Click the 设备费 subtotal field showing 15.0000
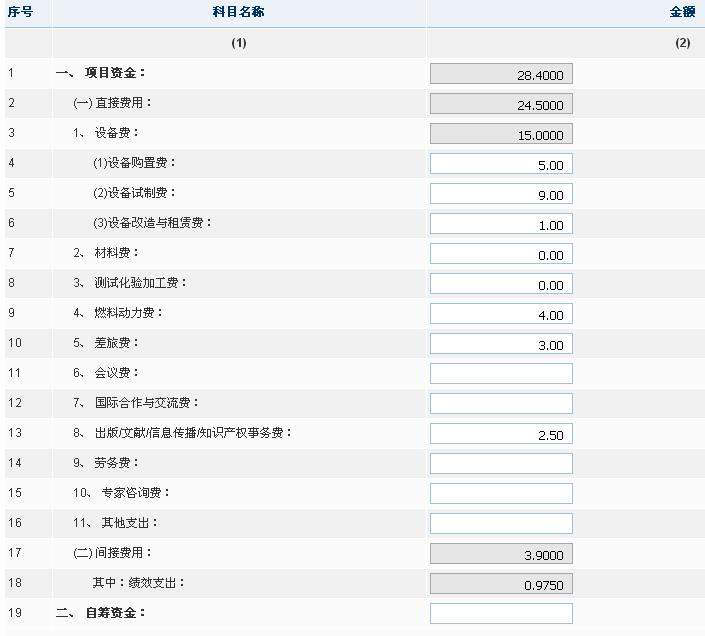Image resolution: width=705 pixels, height=636 pixels. tap(501, 134)
